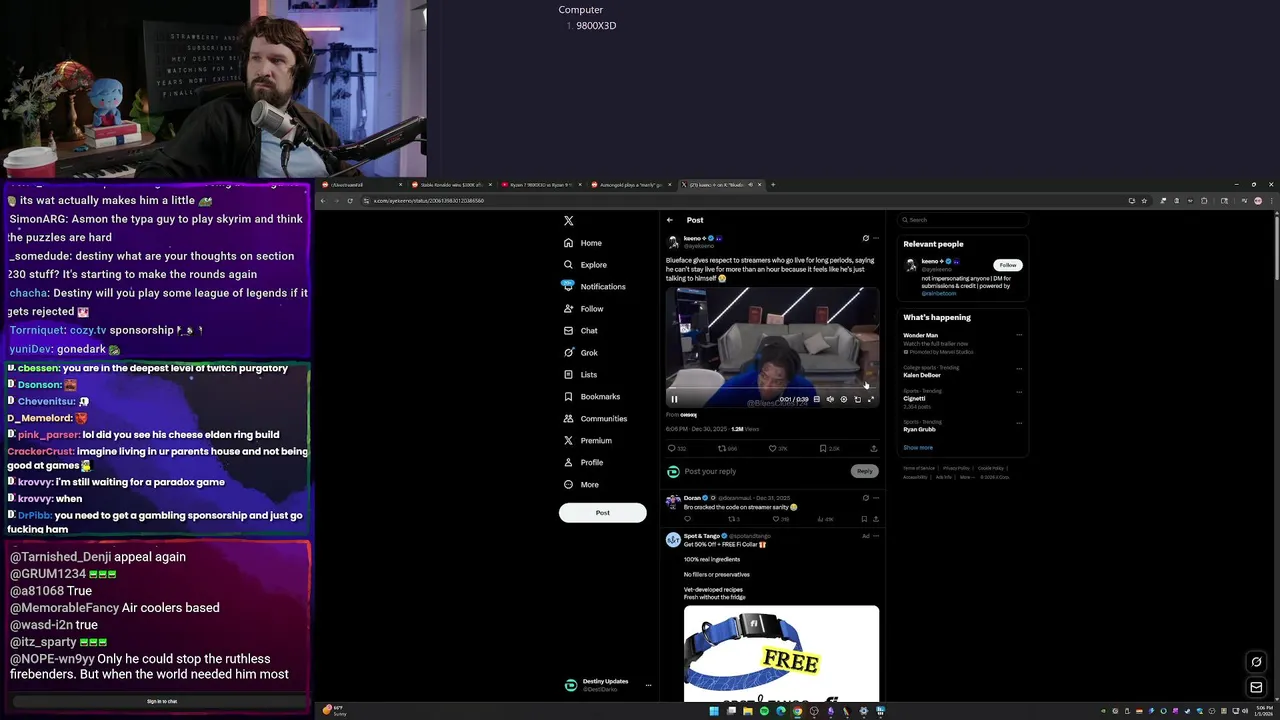Click the Profile icon in the sidebar
1280x720 pixels.
[x=568, y=463]
